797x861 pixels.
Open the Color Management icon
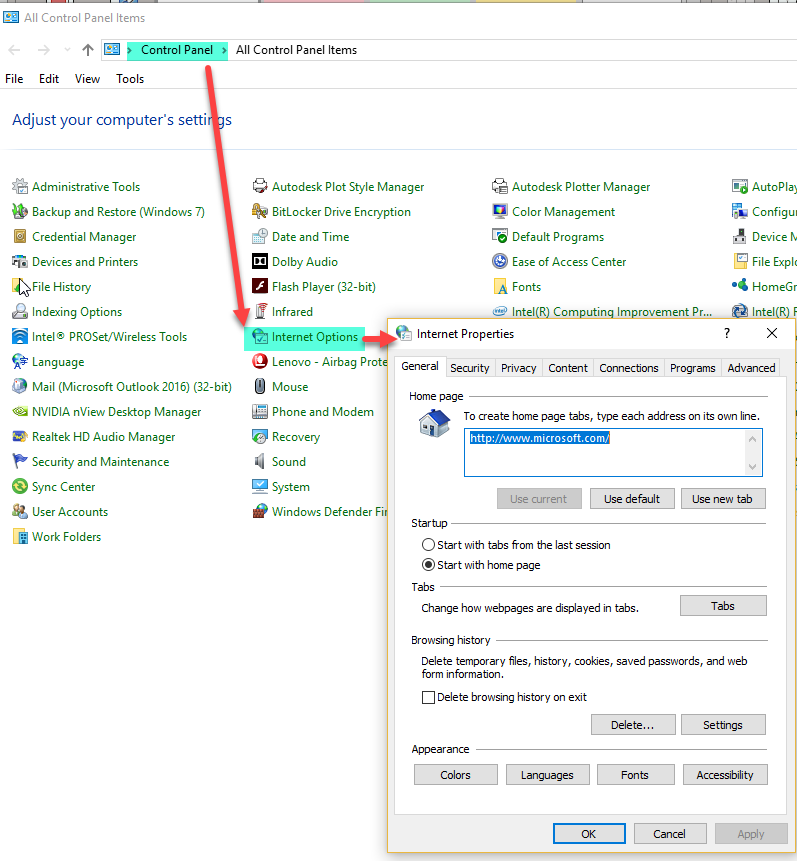500,211
